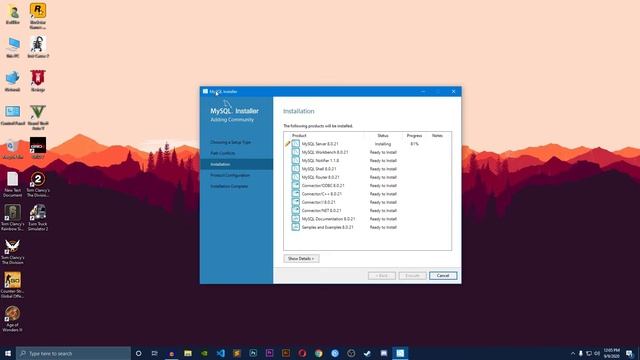Click the Product column header
The height and width of the screenshot is (360, 640).
[x=299, y=136]
